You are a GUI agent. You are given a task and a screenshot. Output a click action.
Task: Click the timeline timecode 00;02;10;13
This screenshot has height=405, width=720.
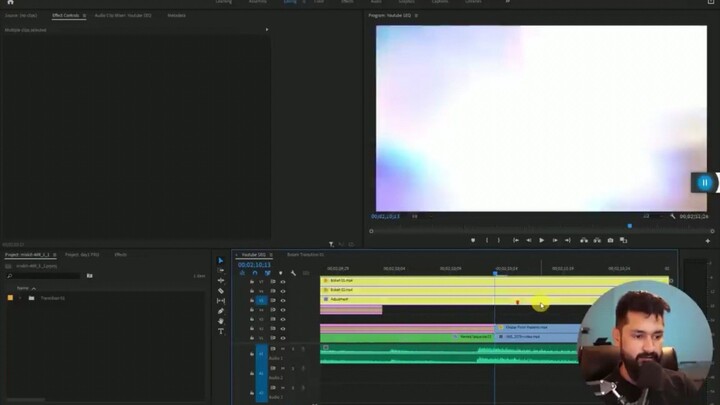point(254,265)
